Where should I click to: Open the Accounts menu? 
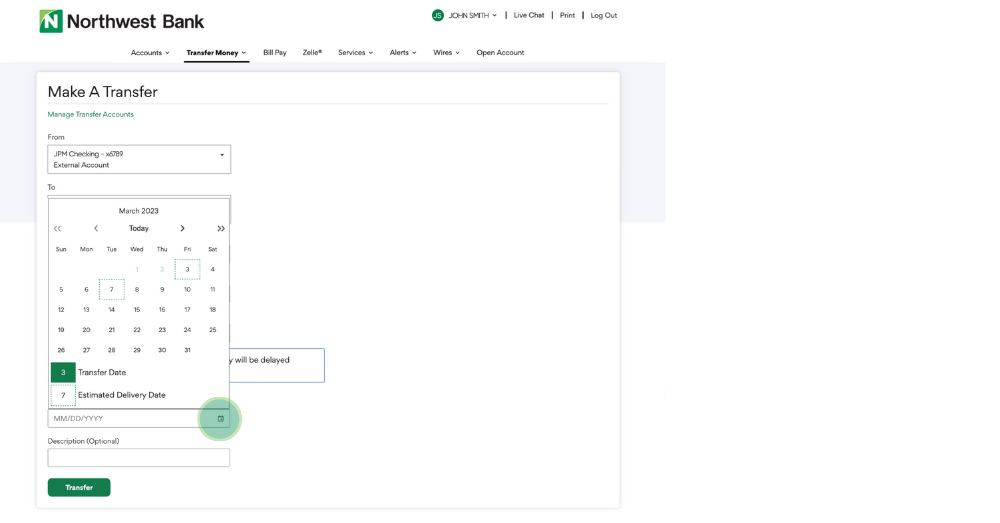[150, 52]
